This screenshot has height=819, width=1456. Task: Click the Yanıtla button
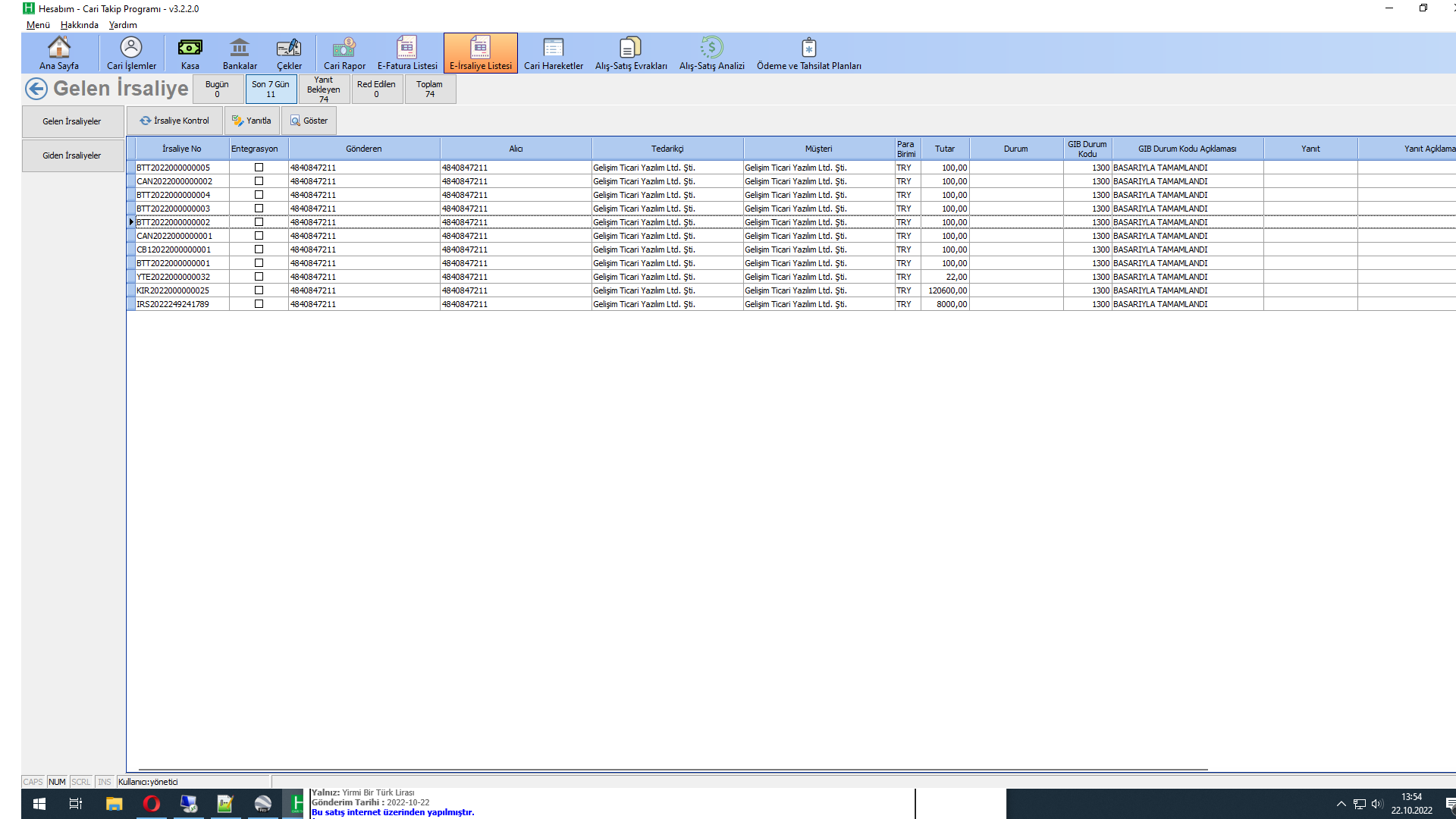tap(252, 121)
